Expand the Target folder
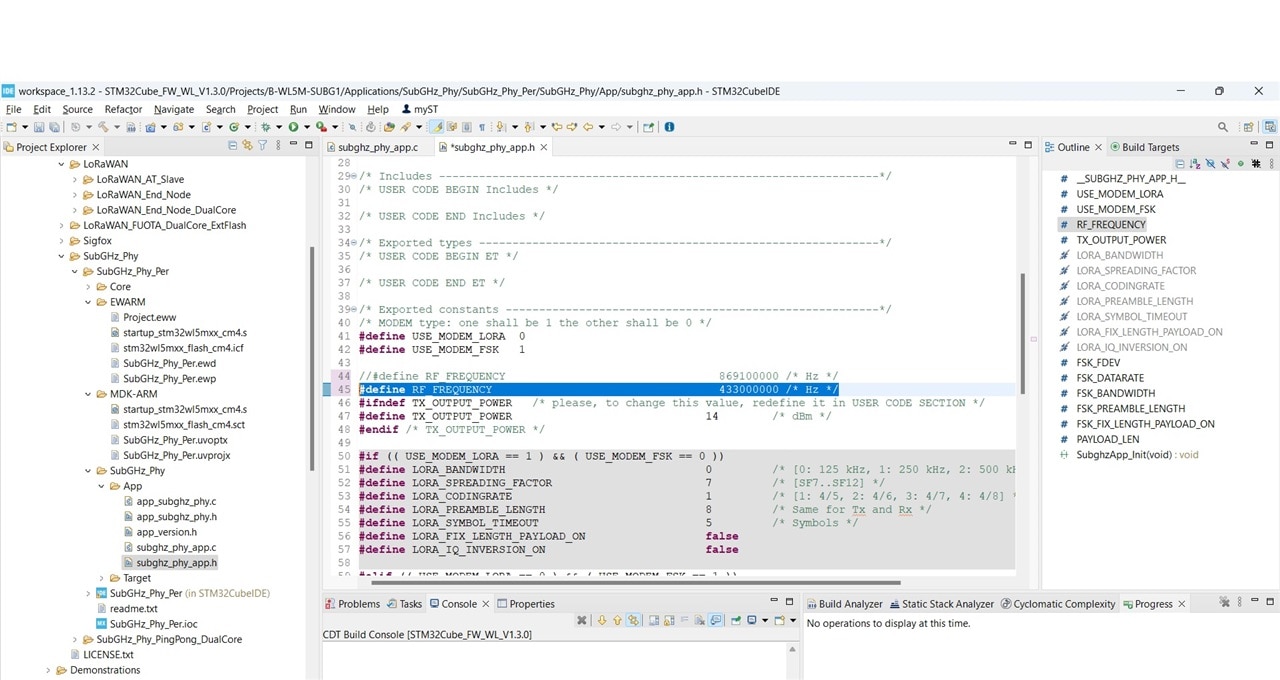 pyautogui.click(x=101, y=578)
